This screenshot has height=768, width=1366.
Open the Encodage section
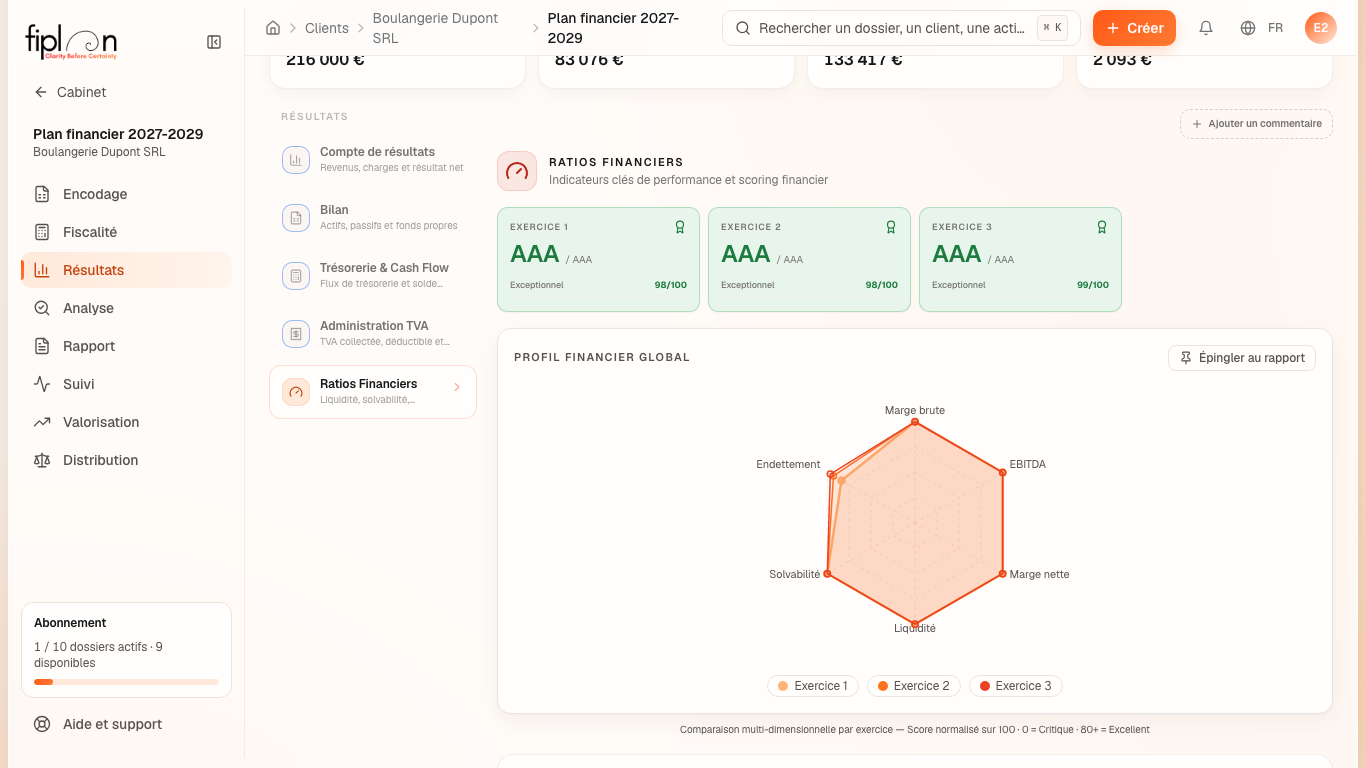coord(126,194)
